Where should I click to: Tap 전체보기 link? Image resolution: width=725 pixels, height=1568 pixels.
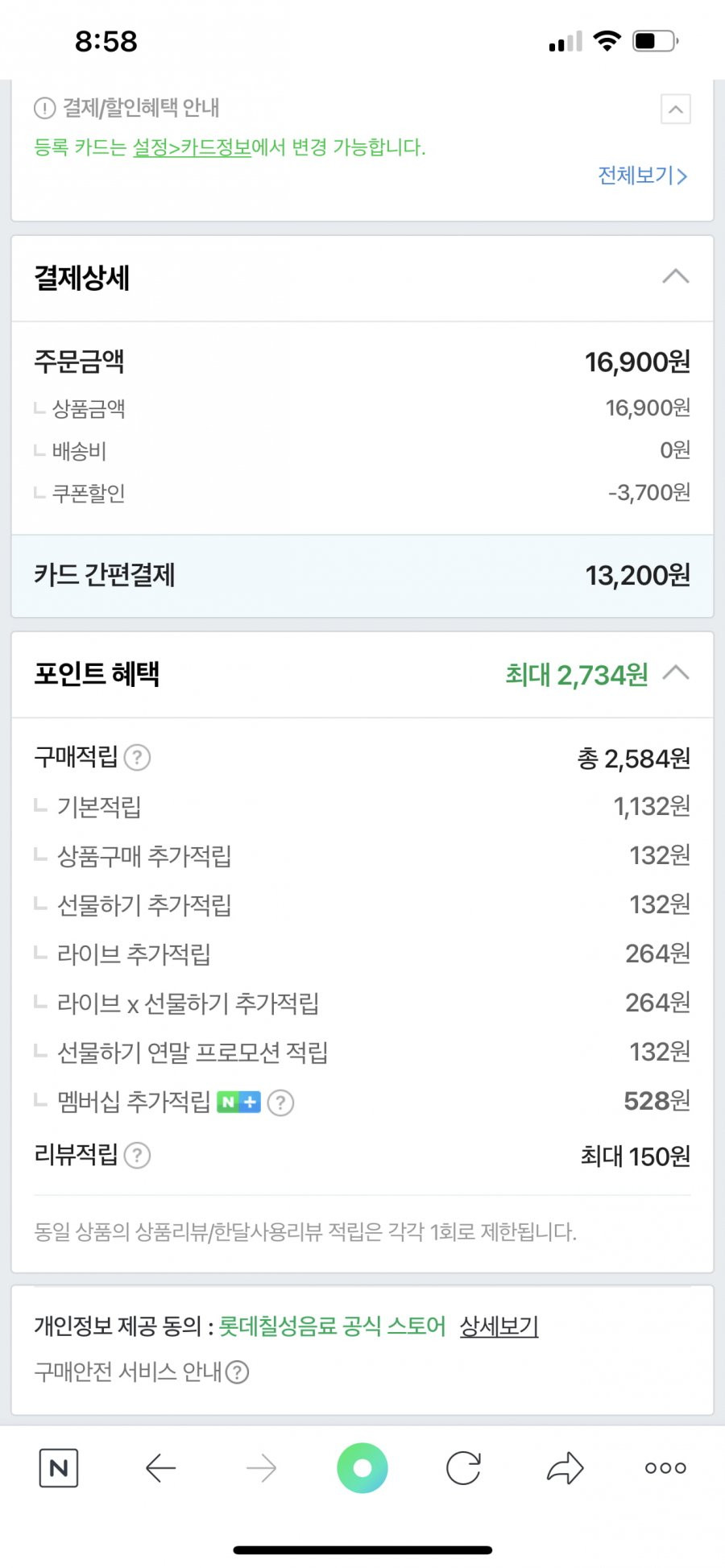click(x=642, y=176)
